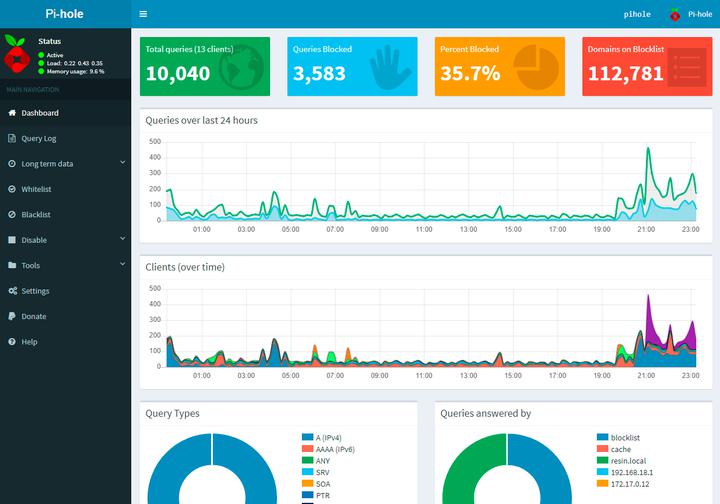Screen dimensions: 720x504
Task: Click the Pi-hole raspberry logo in sidebar
Action: click(17, 53)
